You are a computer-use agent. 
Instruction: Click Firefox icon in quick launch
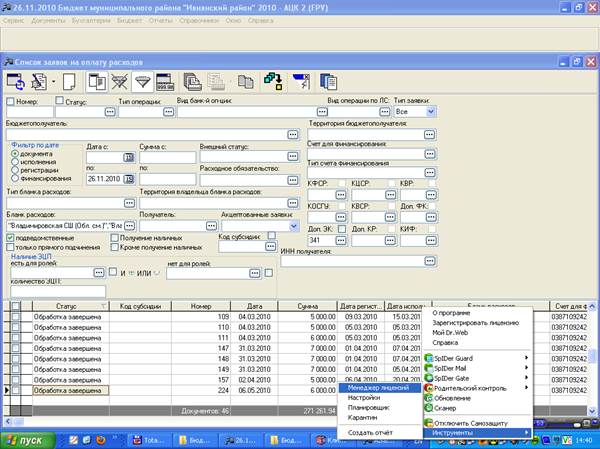click(x=101, y=440)
